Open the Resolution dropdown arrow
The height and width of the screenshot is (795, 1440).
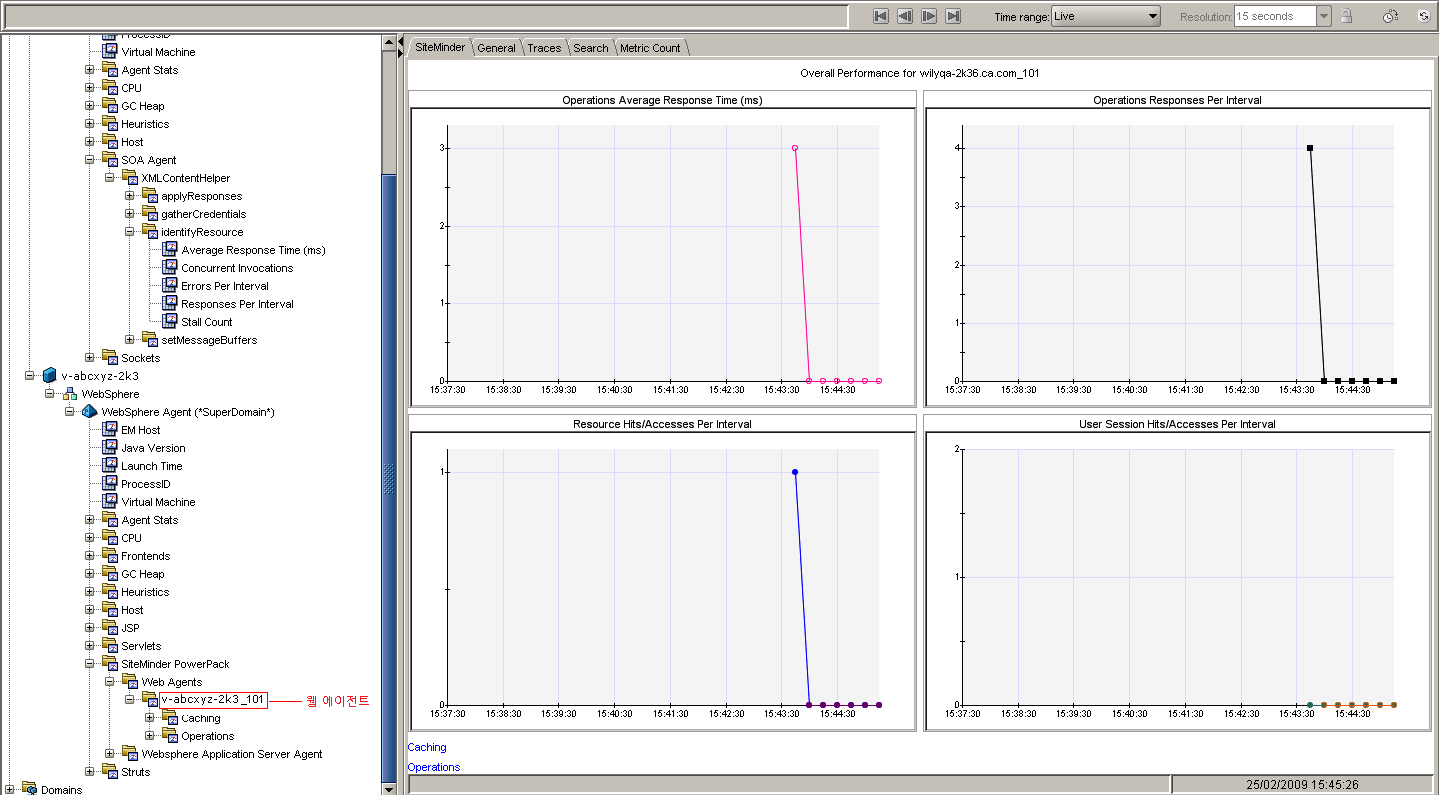1323,16
